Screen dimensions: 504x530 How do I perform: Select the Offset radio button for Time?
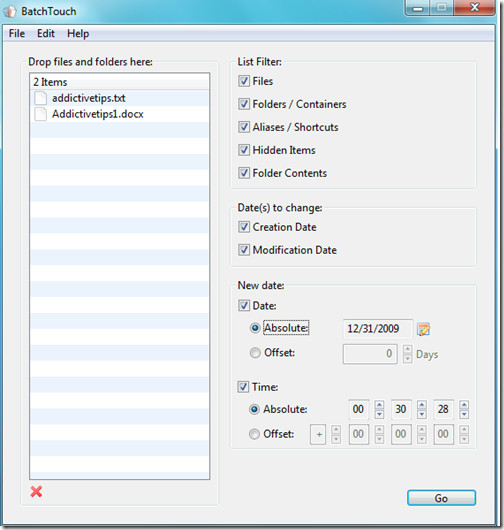coord(254,434)
